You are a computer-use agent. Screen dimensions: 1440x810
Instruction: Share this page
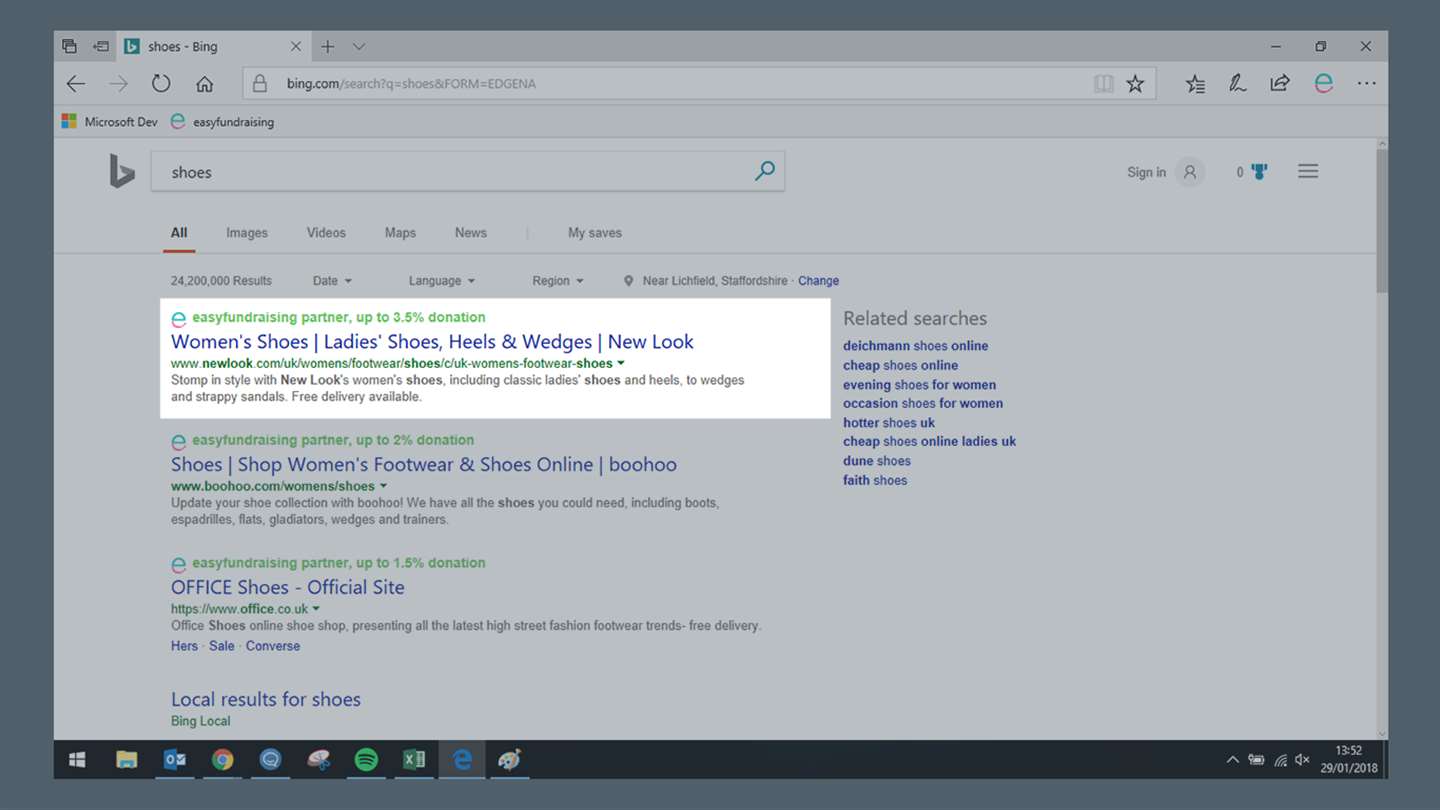(1280, 84)
